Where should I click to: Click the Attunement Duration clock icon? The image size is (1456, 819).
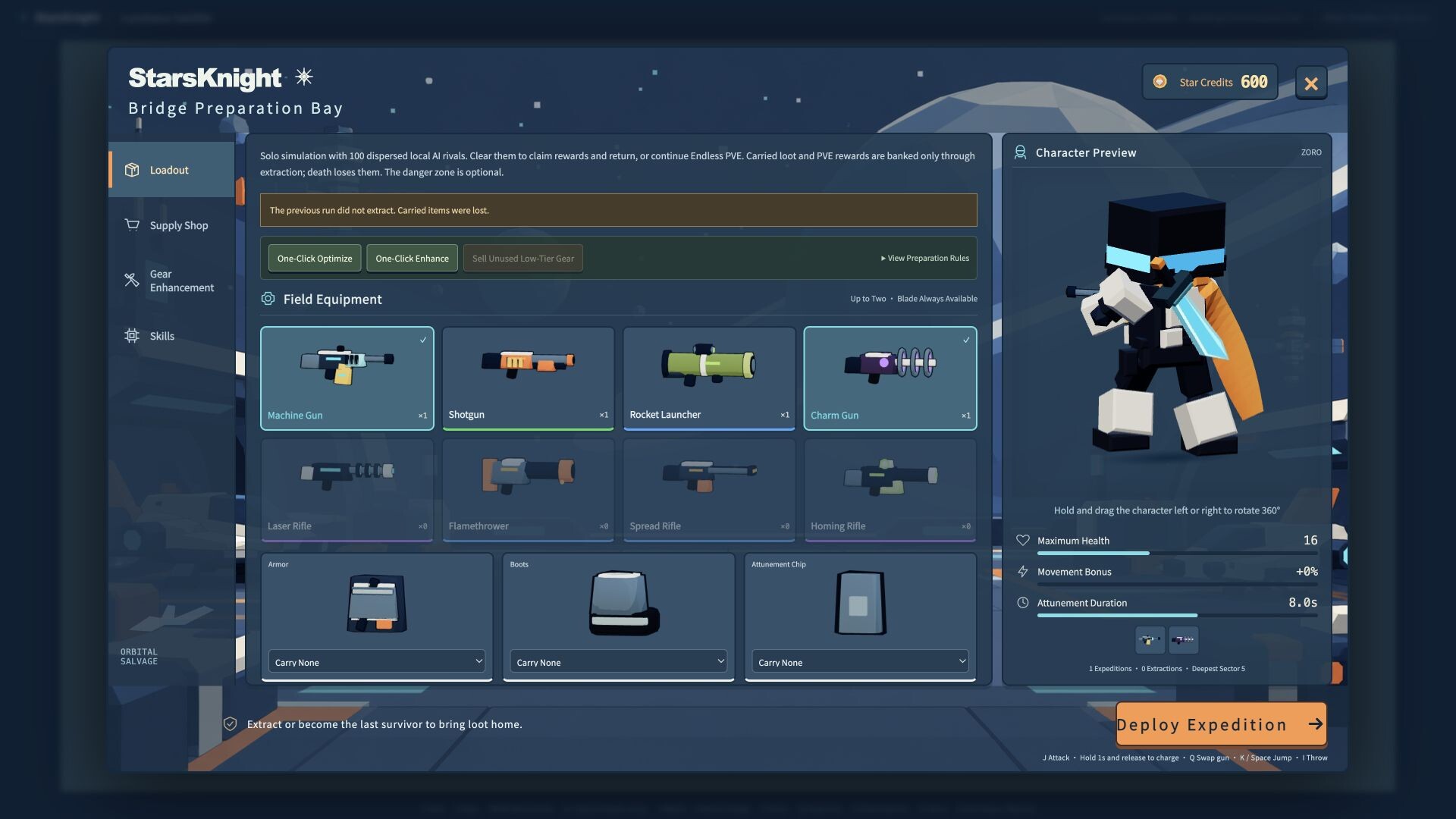1022,603
